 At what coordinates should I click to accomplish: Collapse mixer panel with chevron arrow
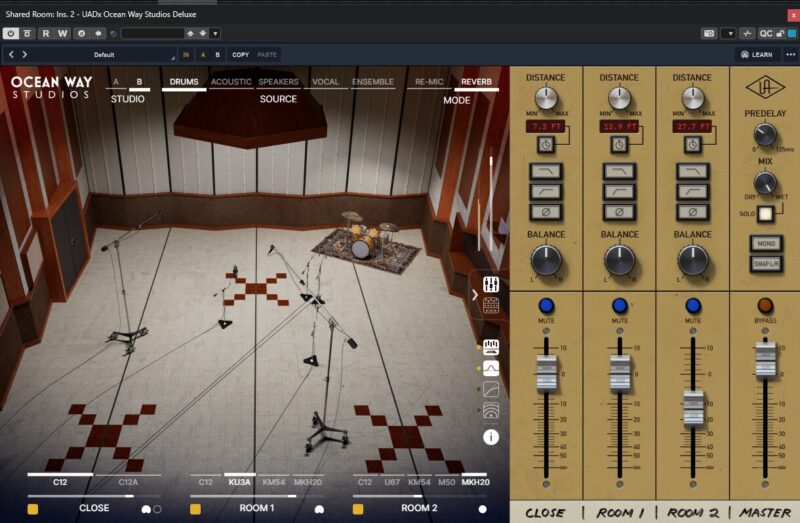click(475, 295)
